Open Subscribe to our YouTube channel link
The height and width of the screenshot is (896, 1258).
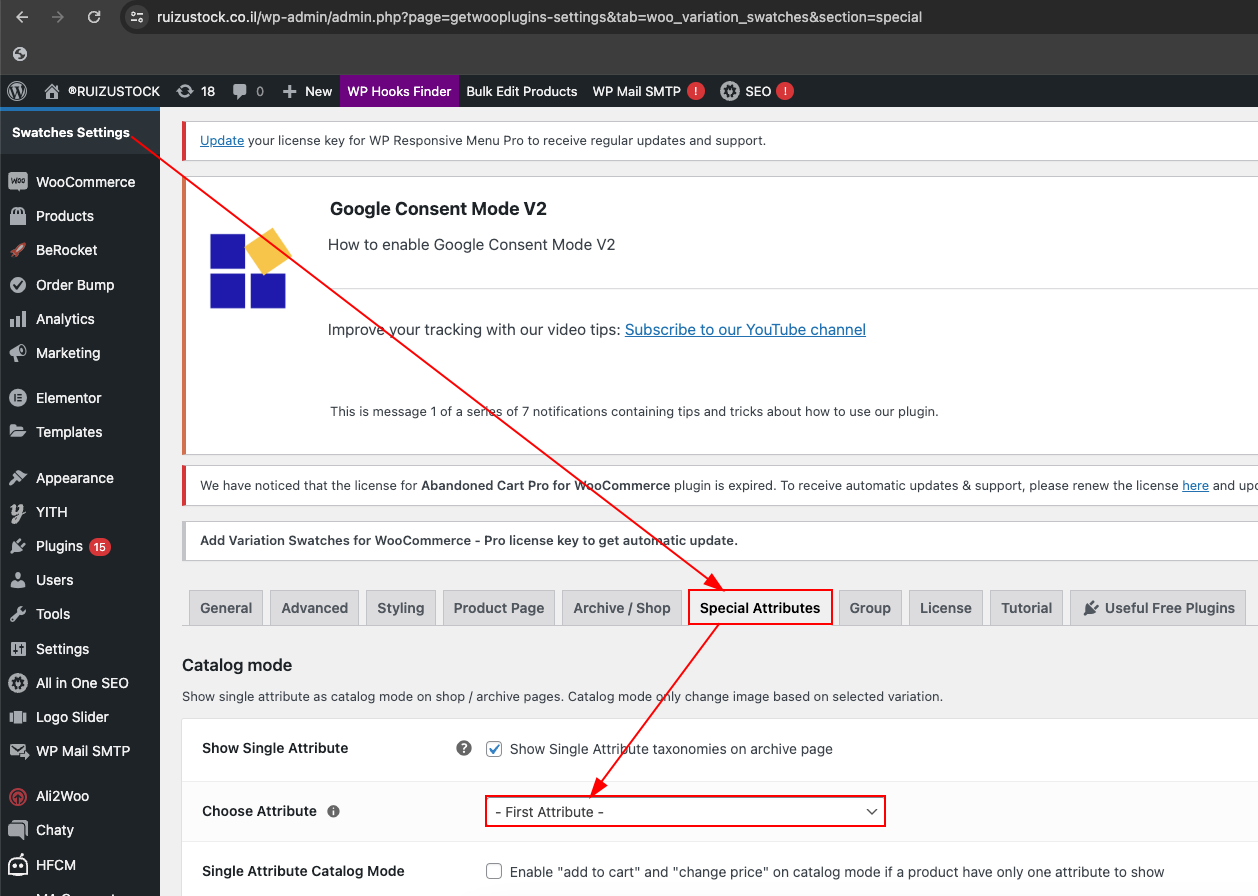(x=745, y=330)
